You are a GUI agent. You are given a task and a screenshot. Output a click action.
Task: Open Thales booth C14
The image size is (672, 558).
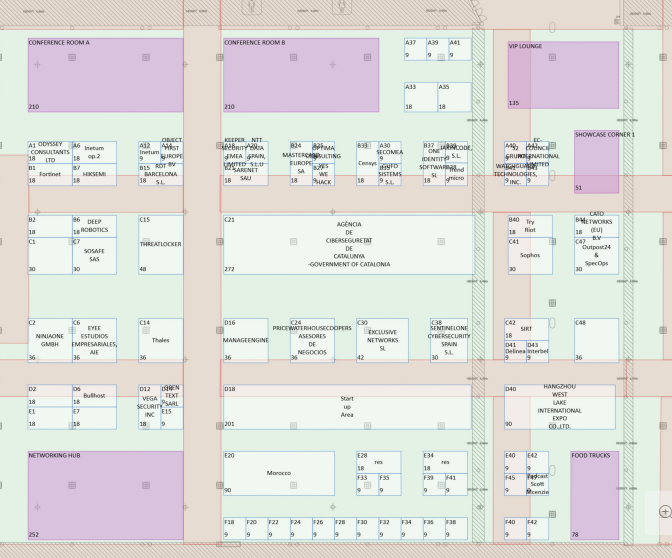pyautogui.click(x=161, y=340)
